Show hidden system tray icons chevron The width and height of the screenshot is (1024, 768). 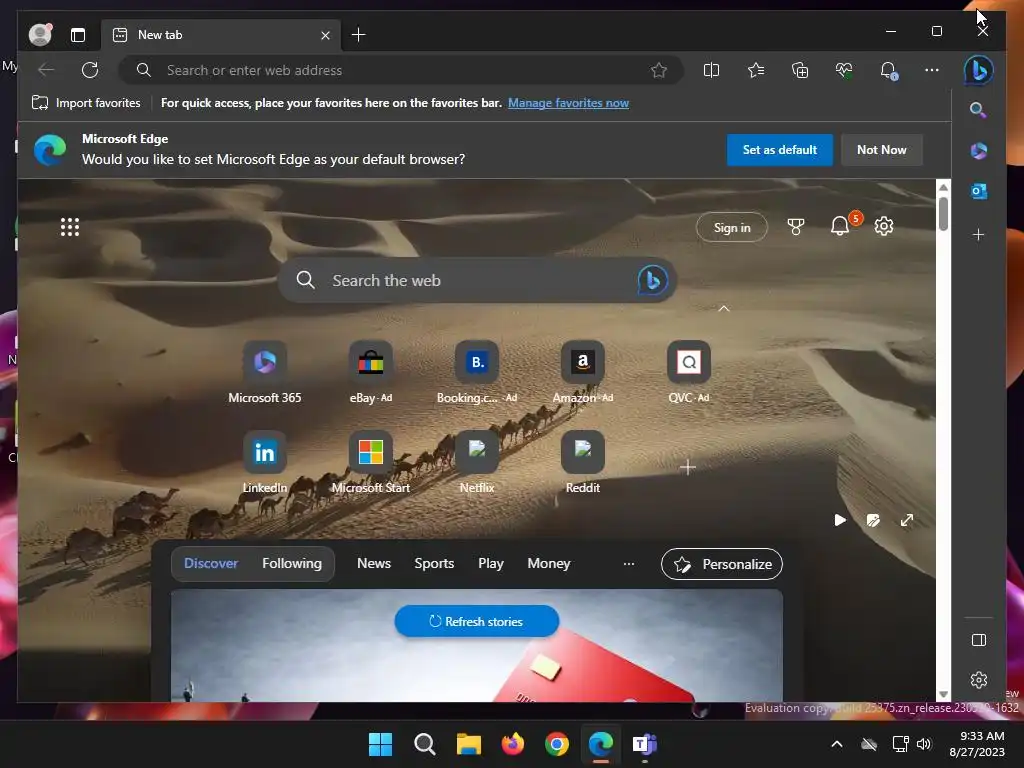[x=837, y=744]
